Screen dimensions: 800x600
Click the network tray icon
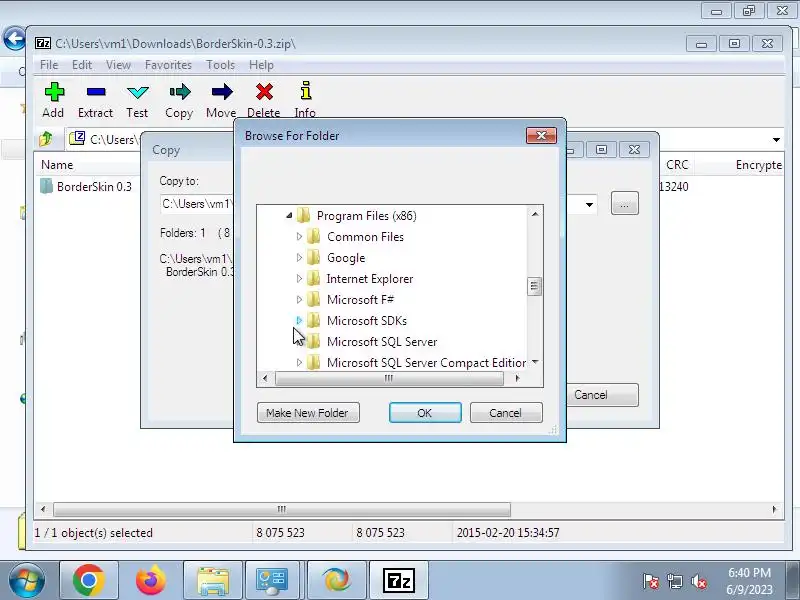pyautogui.click(x=675, y=581)
